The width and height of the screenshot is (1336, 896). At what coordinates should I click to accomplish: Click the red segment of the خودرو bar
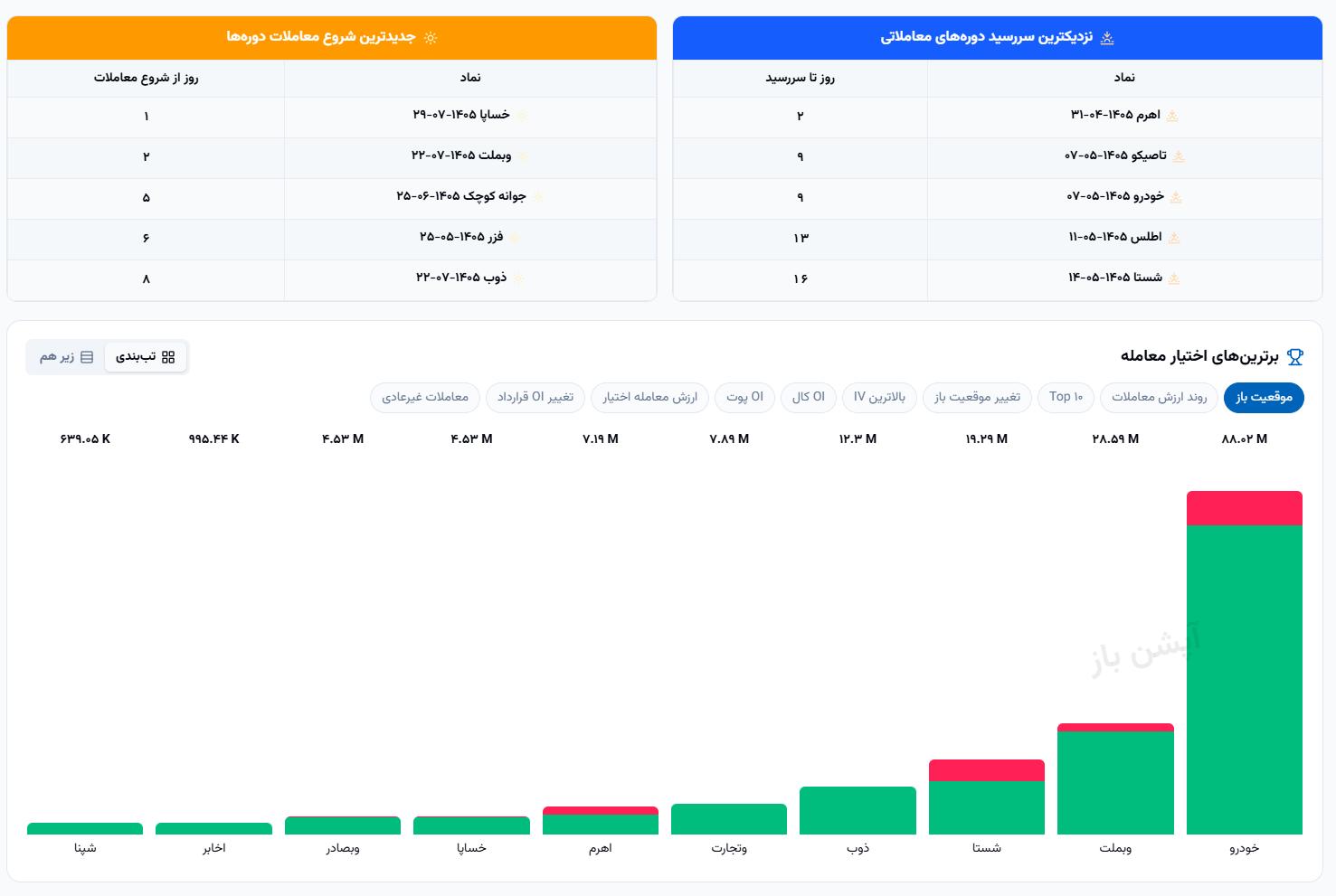coord(1245,508)
